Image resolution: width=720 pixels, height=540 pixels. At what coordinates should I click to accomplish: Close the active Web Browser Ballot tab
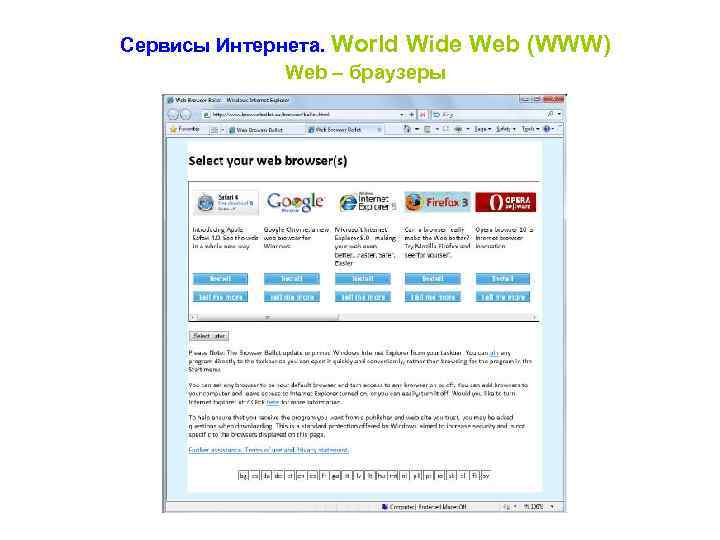[379, 130]
